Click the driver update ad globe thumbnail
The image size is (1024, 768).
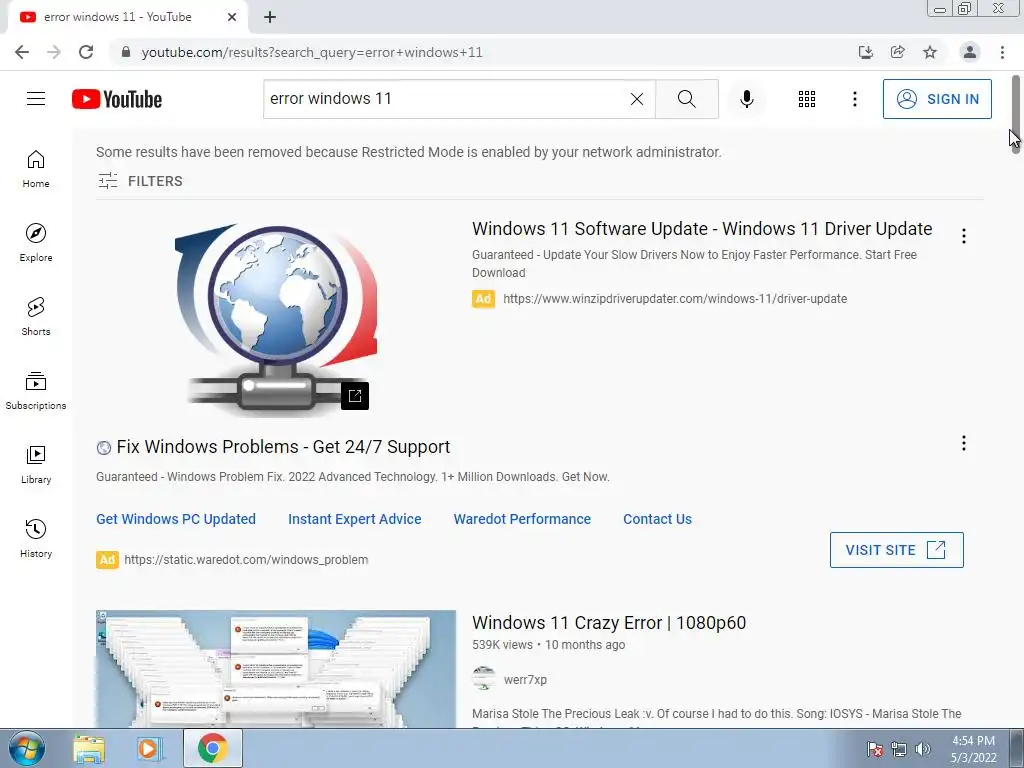click(276, 317)
